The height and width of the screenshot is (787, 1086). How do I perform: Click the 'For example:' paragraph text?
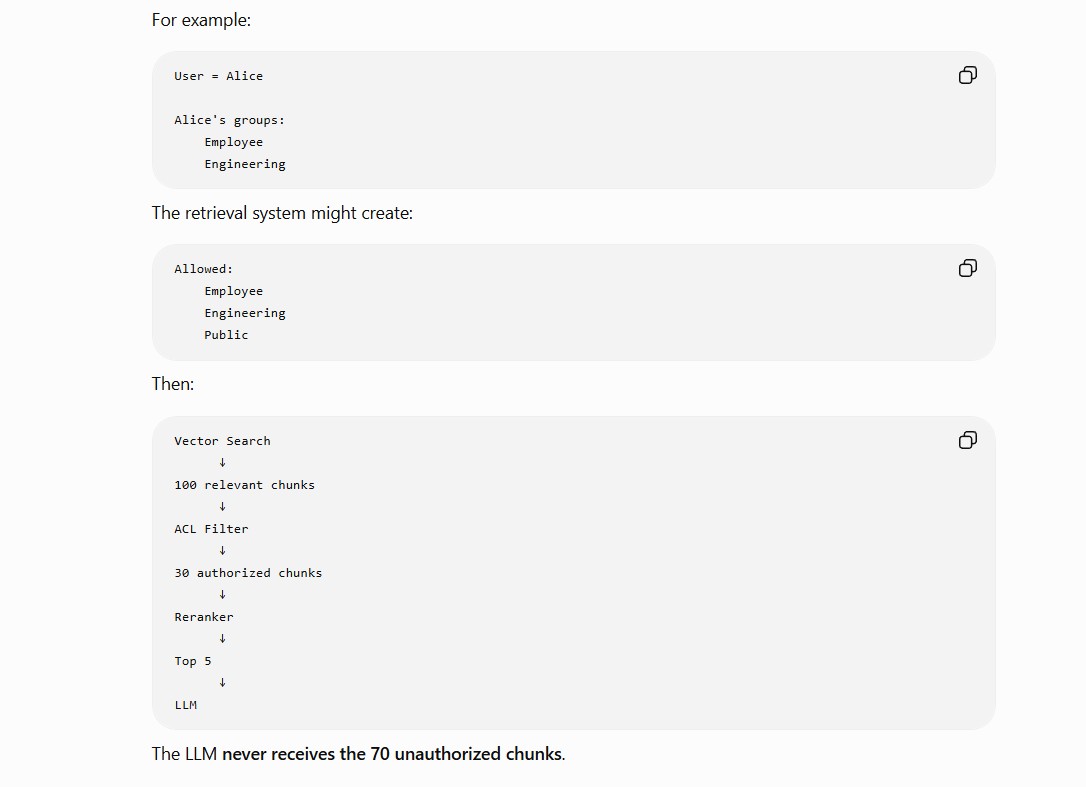pos(201,20)
